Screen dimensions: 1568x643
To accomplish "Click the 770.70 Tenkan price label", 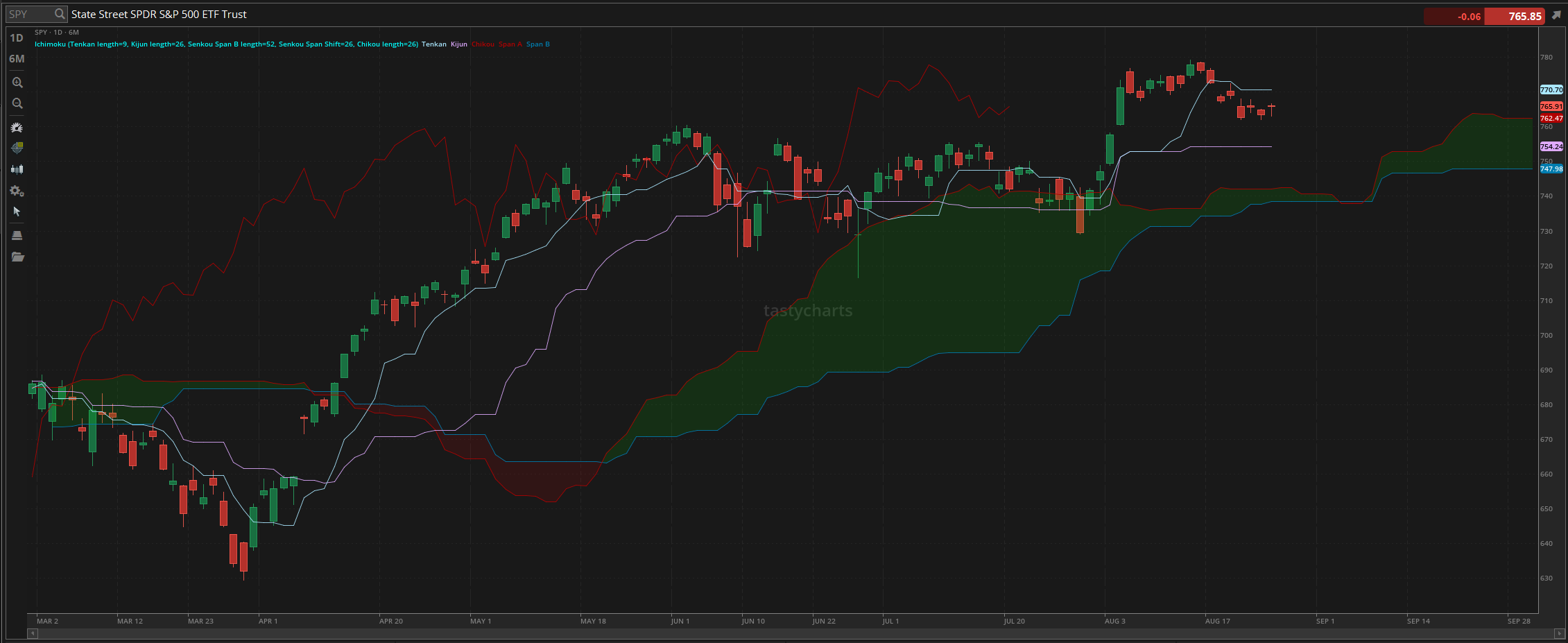I will coord(1551,90).
